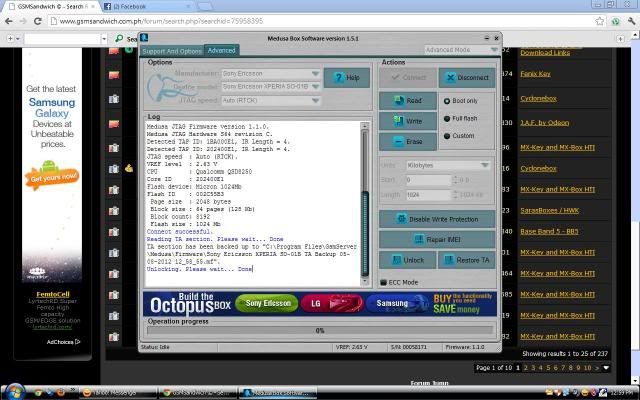
Task: Click the LG button in Octopus banner
Action: [332, 303]
